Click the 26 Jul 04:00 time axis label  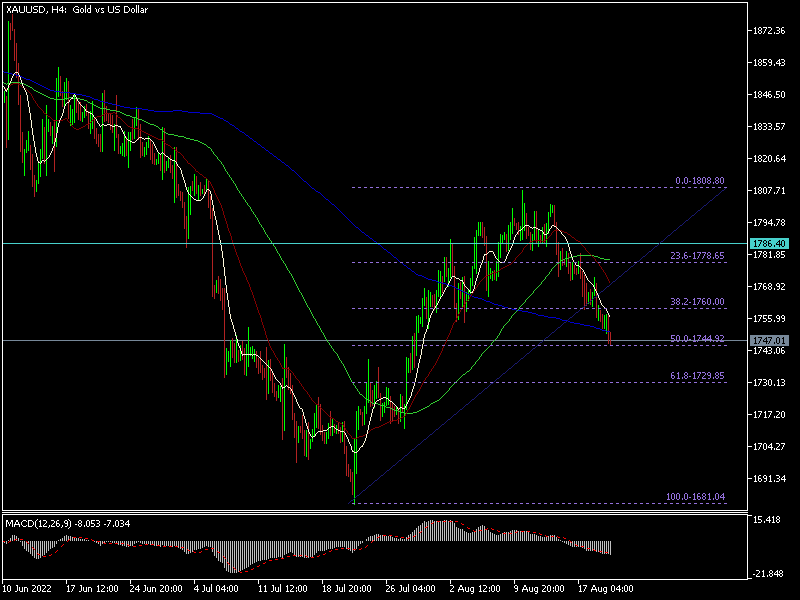pyautogui.click(x=411, y=588)
